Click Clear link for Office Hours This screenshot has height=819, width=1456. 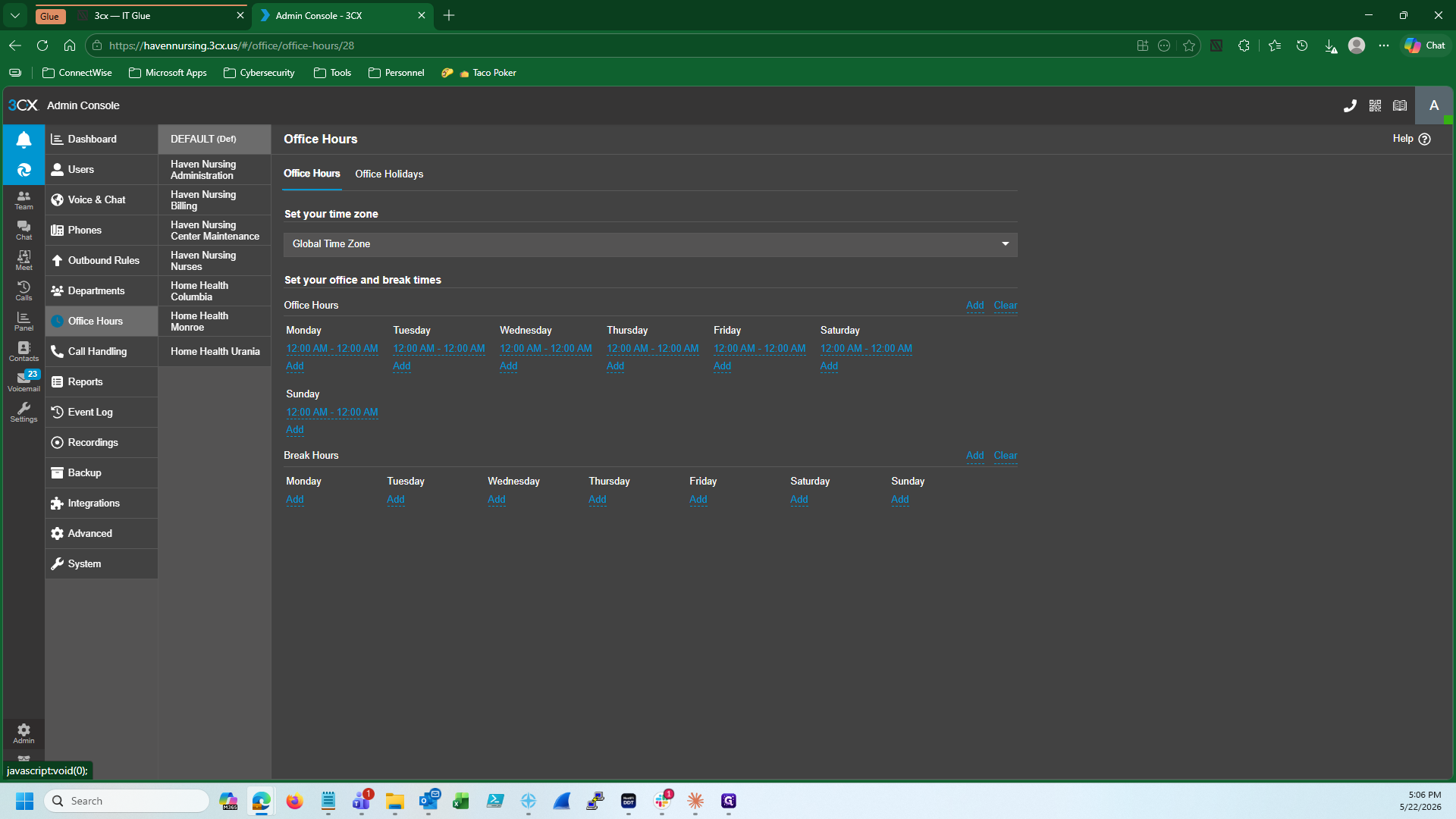tap(1006, 306)
